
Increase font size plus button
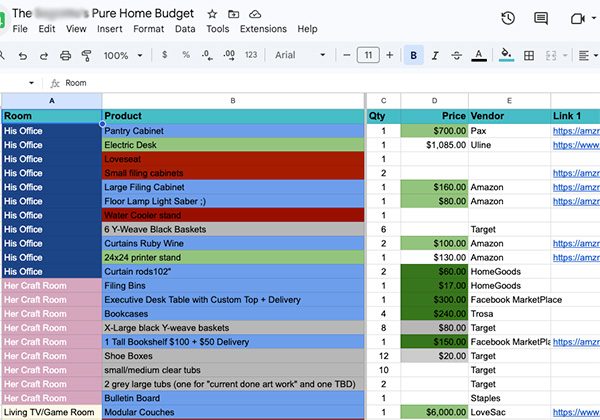click(390, 55)
